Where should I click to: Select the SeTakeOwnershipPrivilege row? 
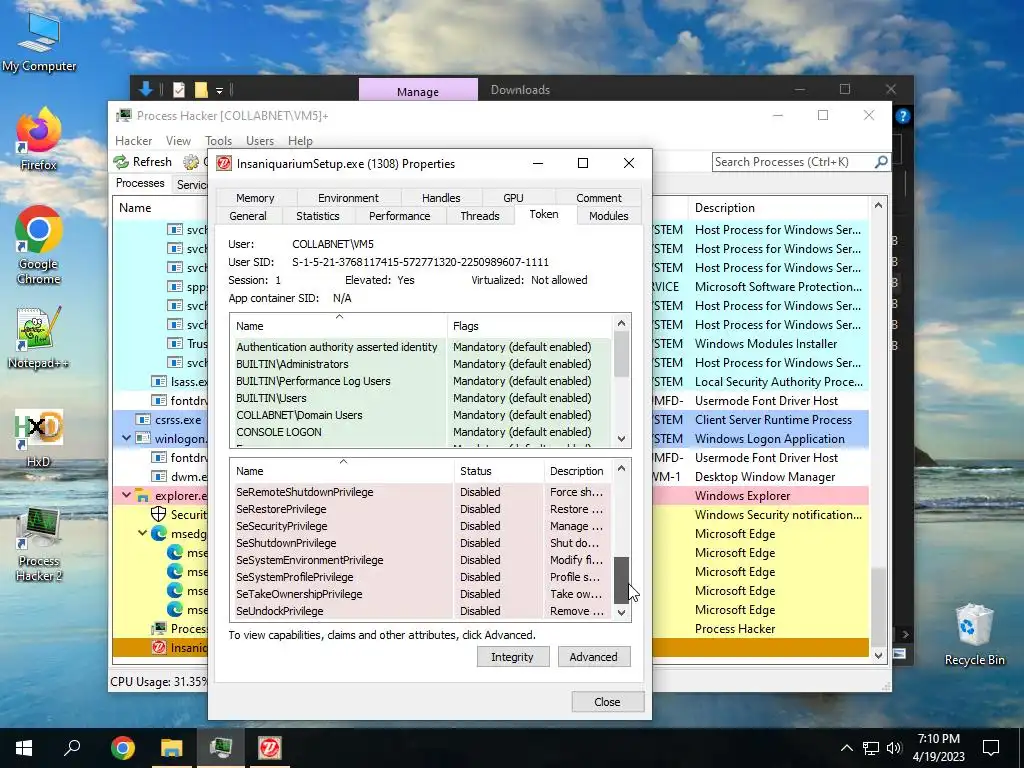pos(421,594)
